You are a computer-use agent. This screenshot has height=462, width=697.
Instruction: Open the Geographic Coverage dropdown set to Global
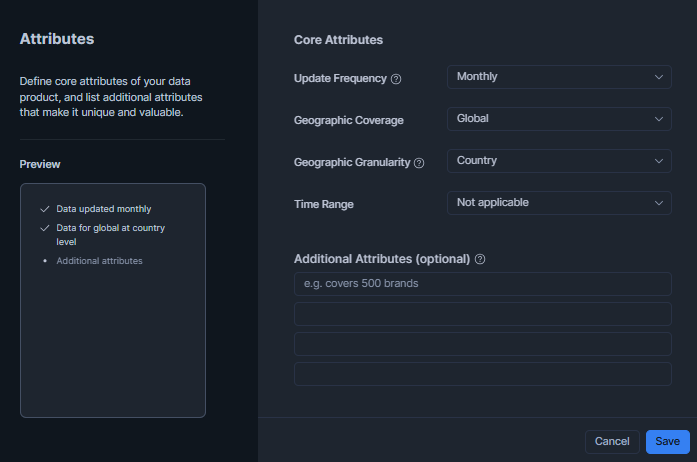tap(559, 119)
